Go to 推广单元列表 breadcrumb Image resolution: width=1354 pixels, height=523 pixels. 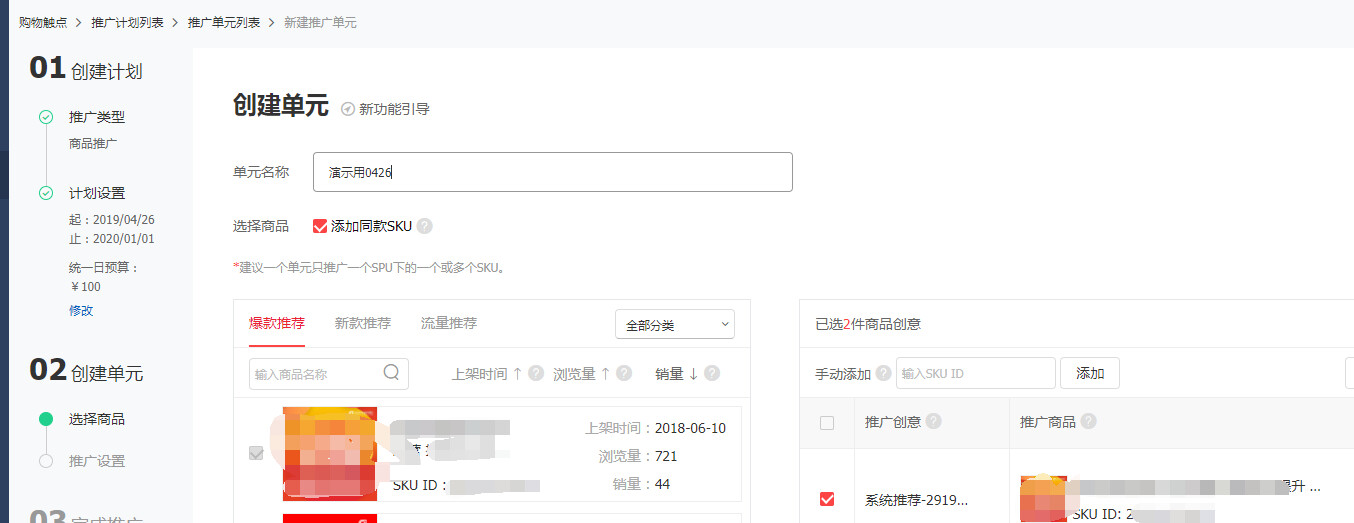click(x=224, y=22)
